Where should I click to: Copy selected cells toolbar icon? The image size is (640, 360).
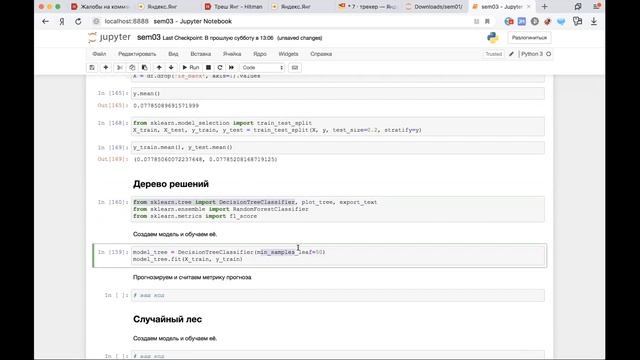132,67
